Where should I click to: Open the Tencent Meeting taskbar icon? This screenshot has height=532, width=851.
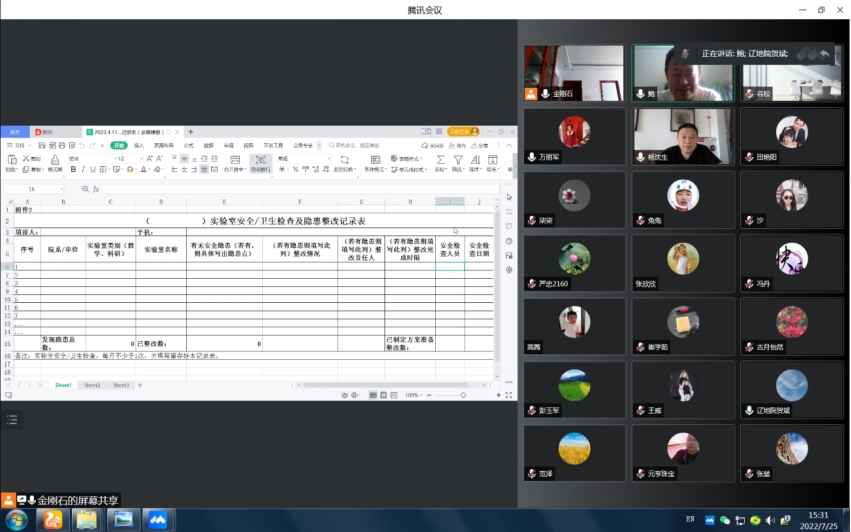click(x=158, y=520)
